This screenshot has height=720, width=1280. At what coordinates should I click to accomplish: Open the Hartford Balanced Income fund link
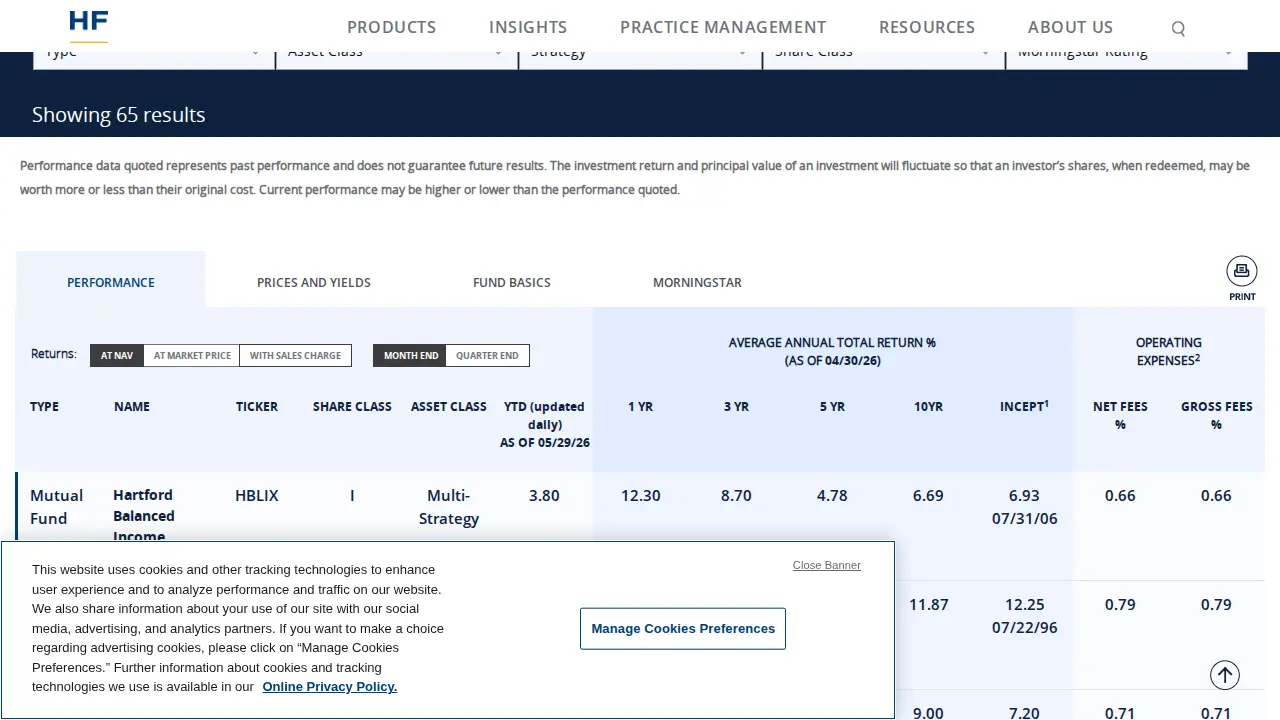pyautogui.click(x=144, y=516)
